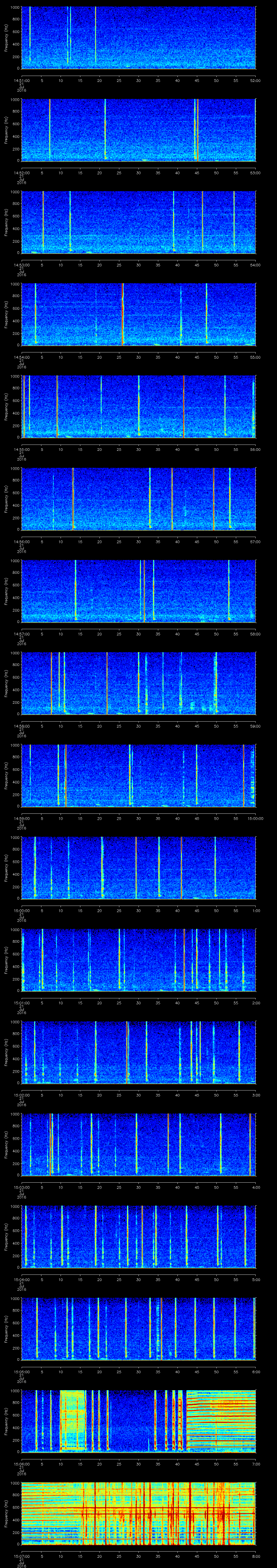Select the '15:06:00' start time label

point(22,1464)
